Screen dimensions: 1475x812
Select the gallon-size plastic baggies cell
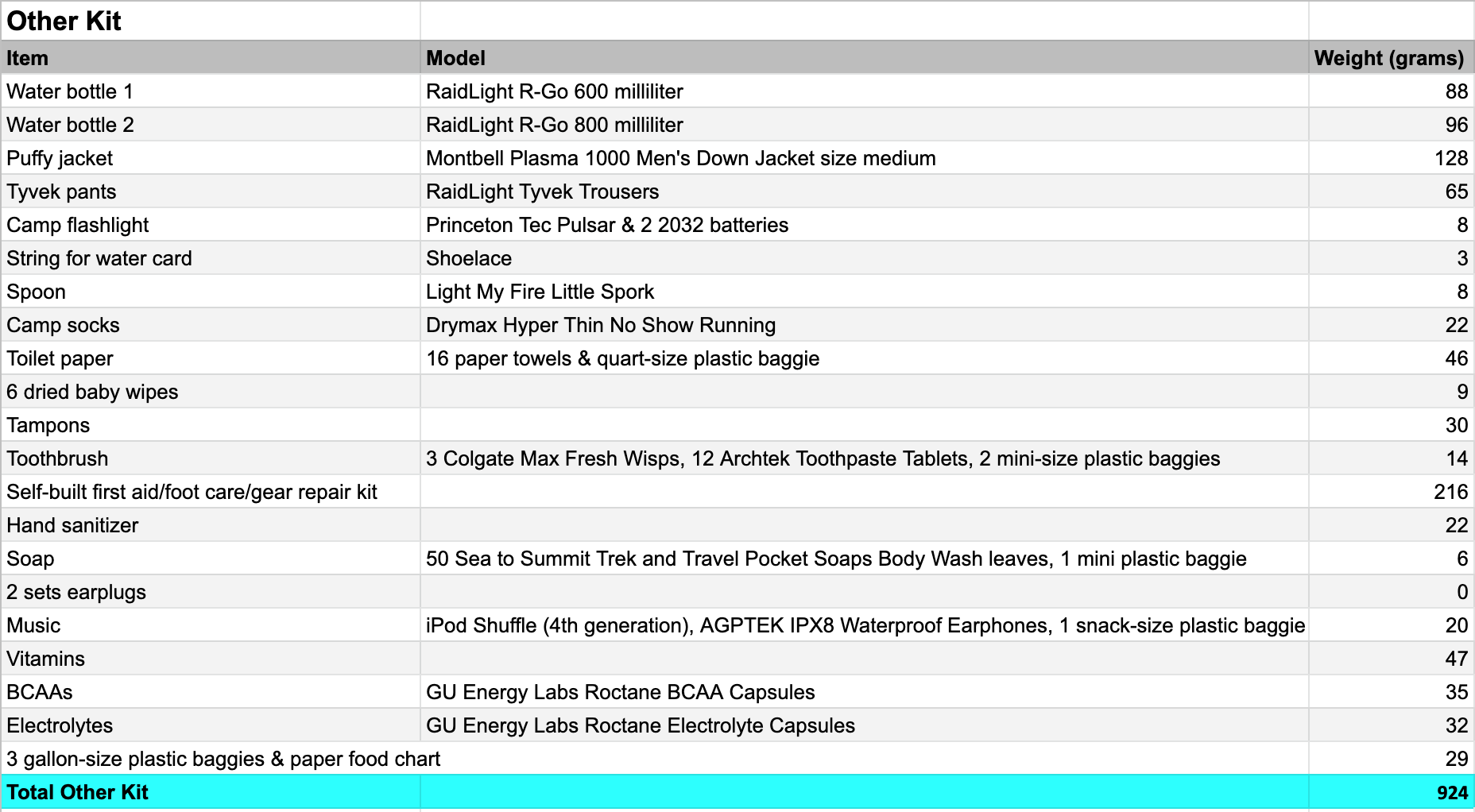coord(223,759)
